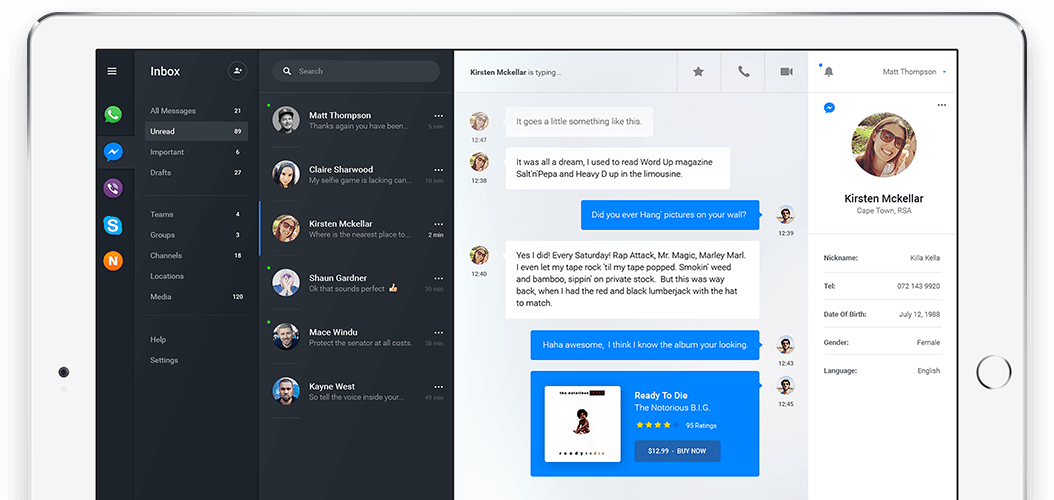Open the Settings link in sidebar
The image size is (1054, 500).
click(164, 360)
